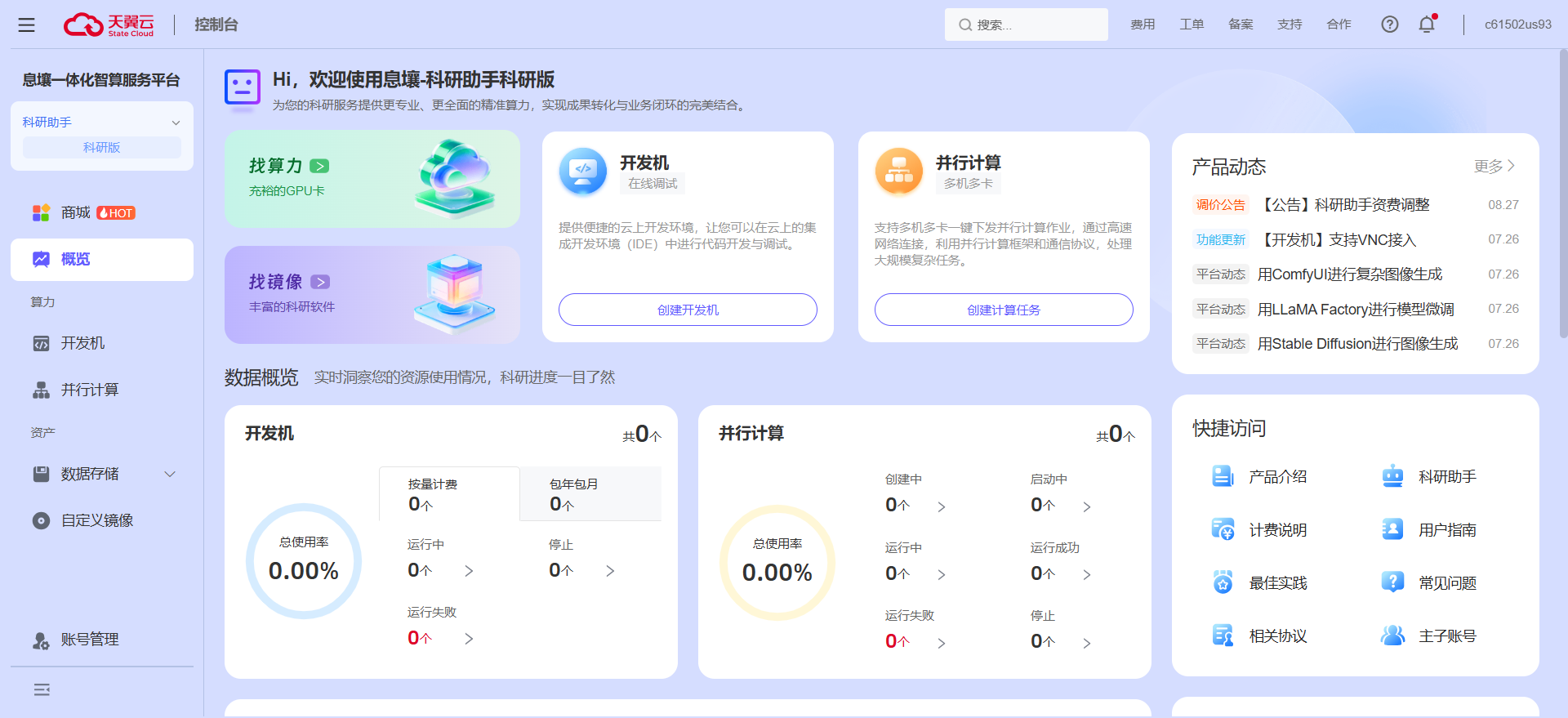Open 开发机 运行失败 details chevron
1568x718 pixels.
pyautogui.click(x=469, y=639)
